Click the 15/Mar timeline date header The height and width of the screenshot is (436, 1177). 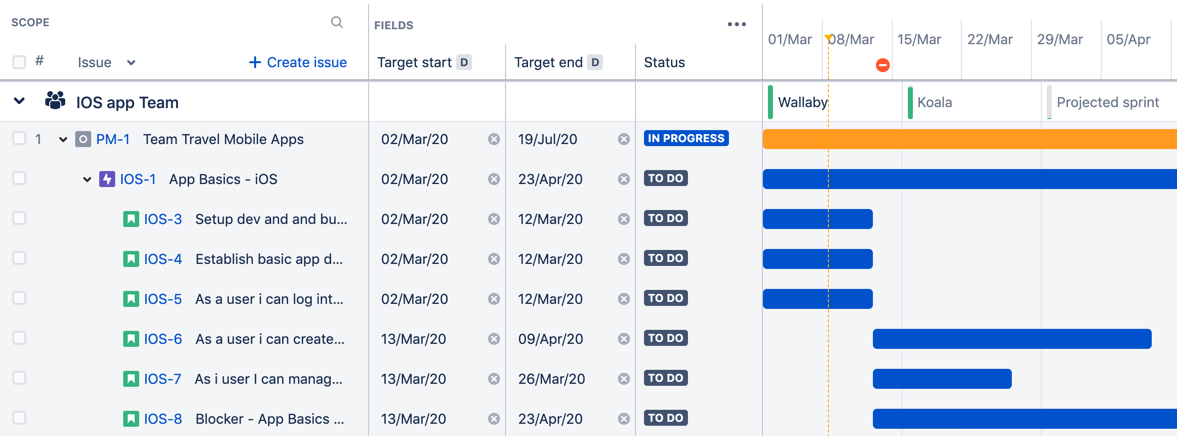click(x=920, y=39)
